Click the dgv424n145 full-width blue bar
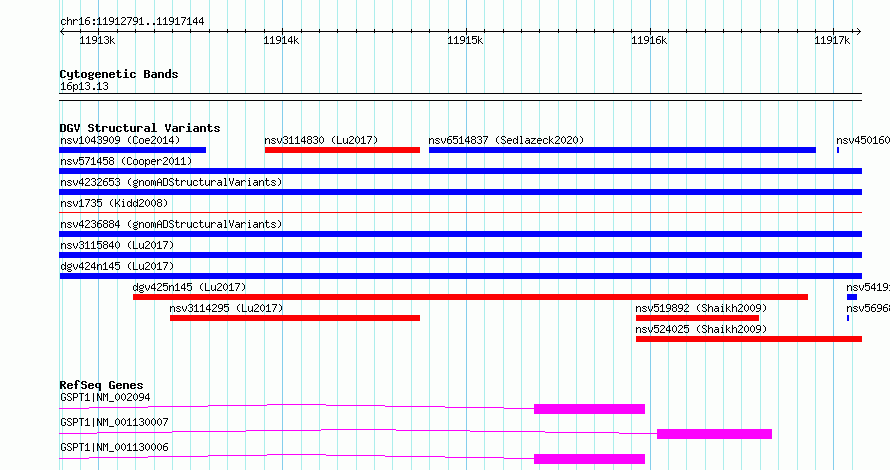Viewport: 890px width, 470px height. 461,276
